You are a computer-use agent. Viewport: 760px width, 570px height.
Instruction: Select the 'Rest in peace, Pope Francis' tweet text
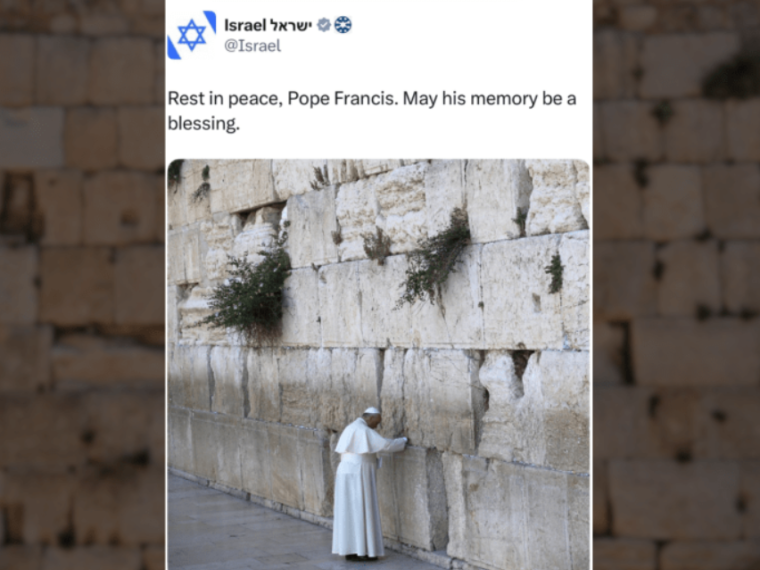click(x=372, y=111)
